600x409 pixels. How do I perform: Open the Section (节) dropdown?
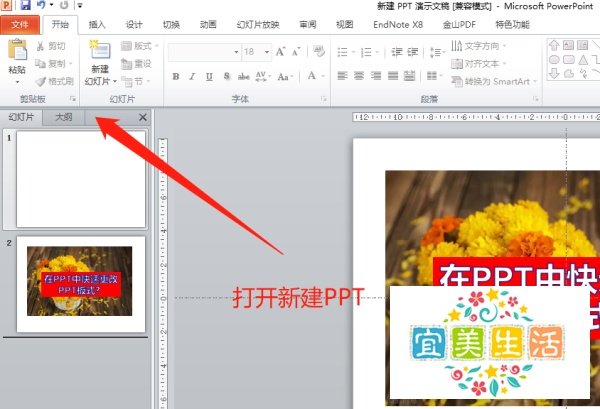coord(135,81)
